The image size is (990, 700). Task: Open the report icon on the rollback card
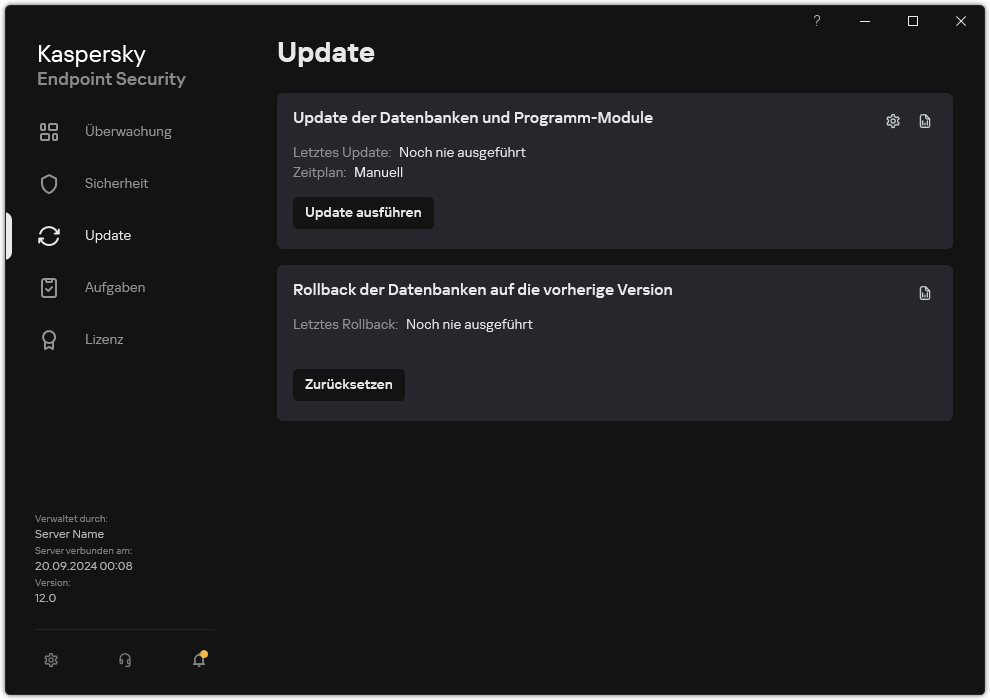(x=924, y=292)
